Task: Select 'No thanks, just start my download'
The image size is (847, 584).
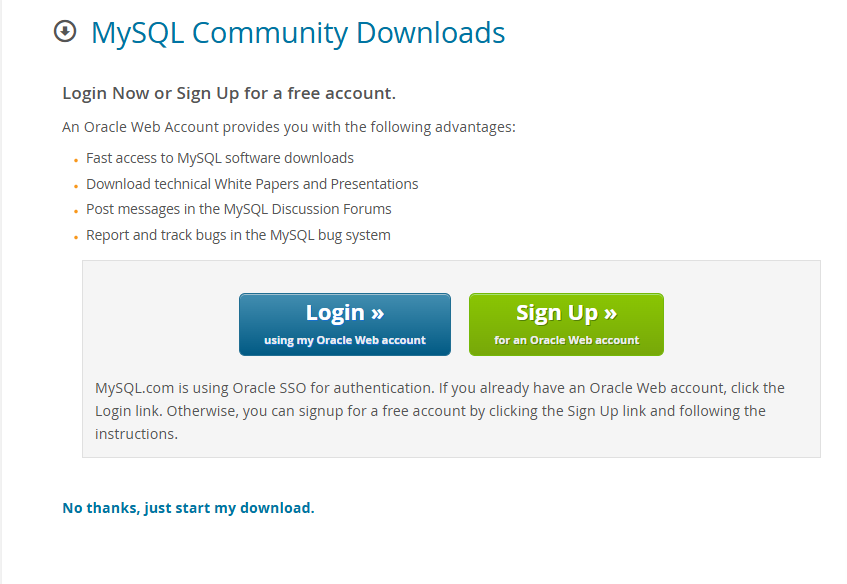Action: [x=188, y=508]
